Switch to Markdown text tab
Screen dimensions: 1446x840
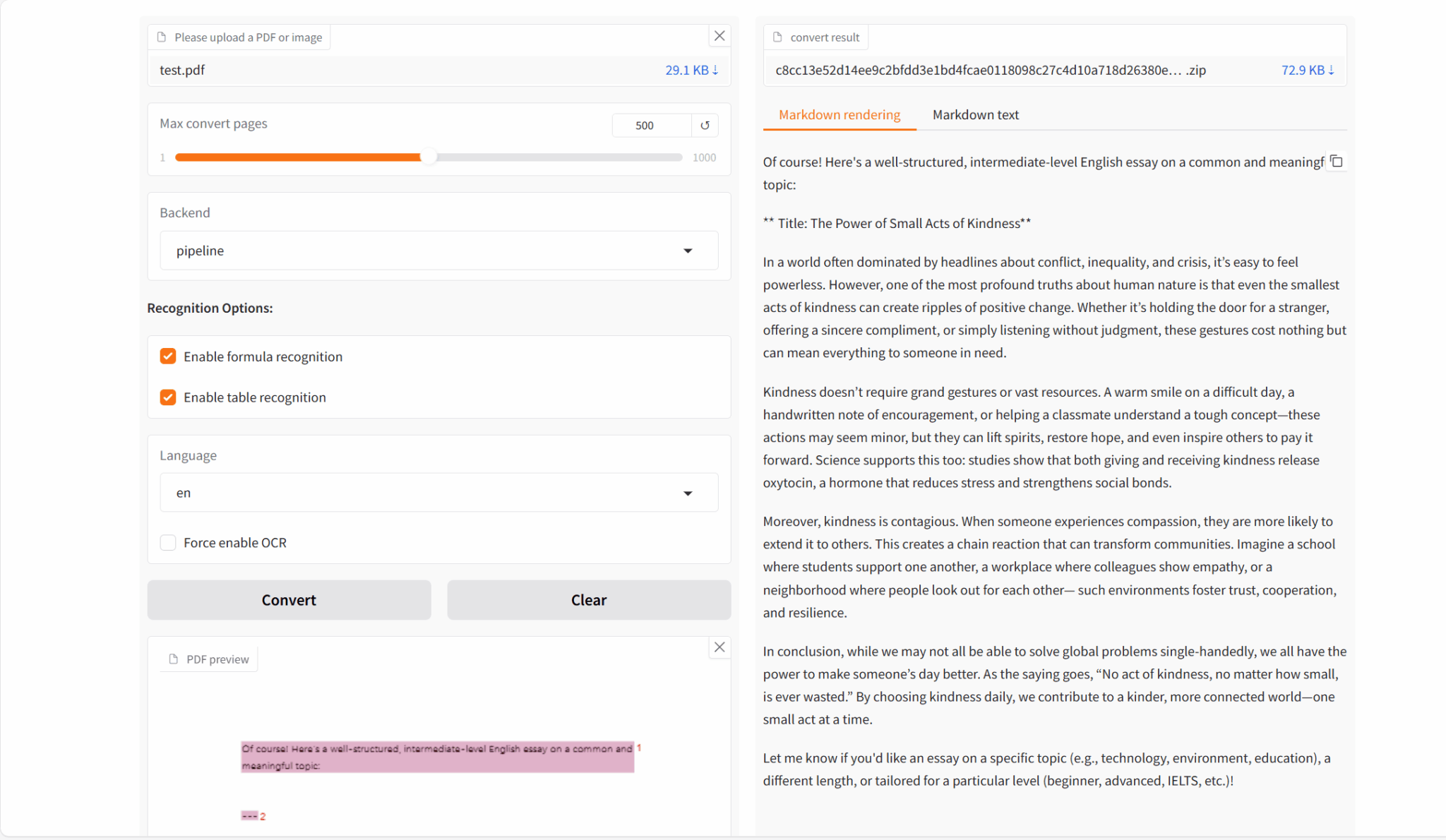(x=975, y=115)
